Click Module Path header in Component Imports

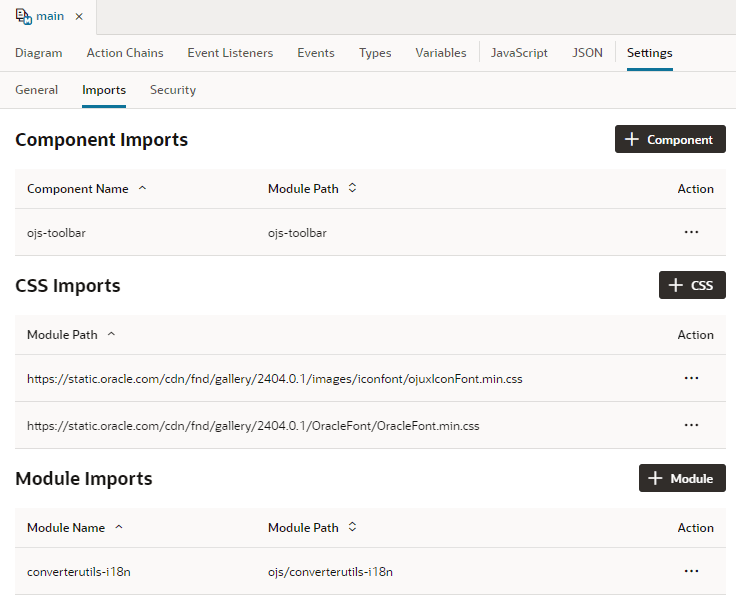[x=303, y=189]
